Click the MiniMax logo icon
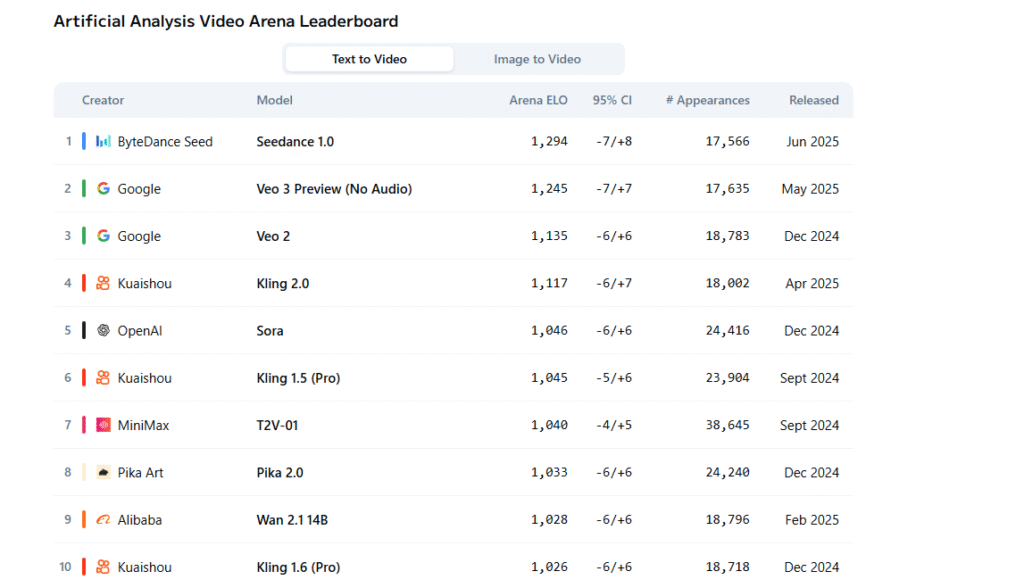 [x=103, y=425]
